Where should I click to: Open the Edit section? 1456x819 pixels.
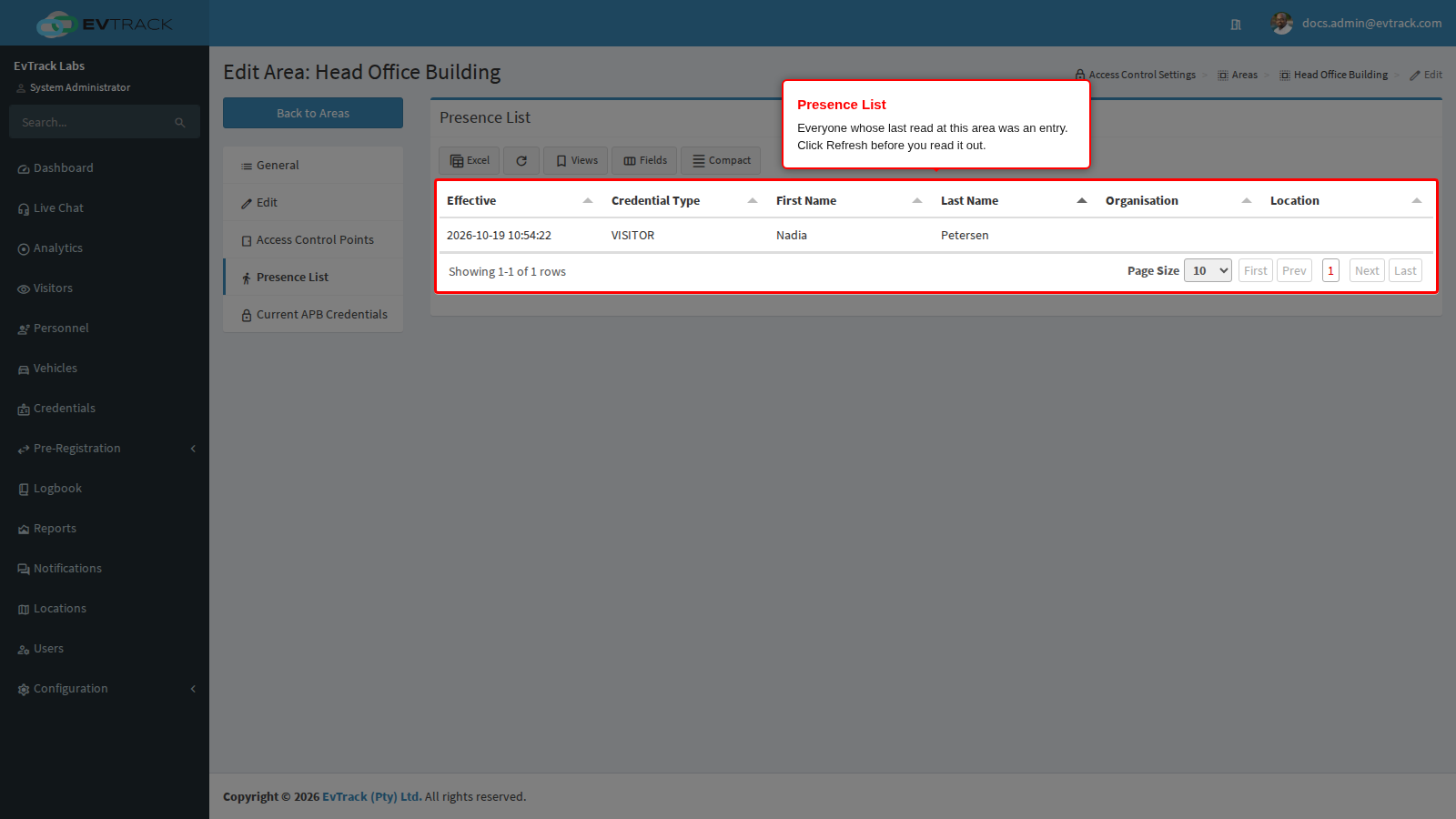[x=313, y=203]
